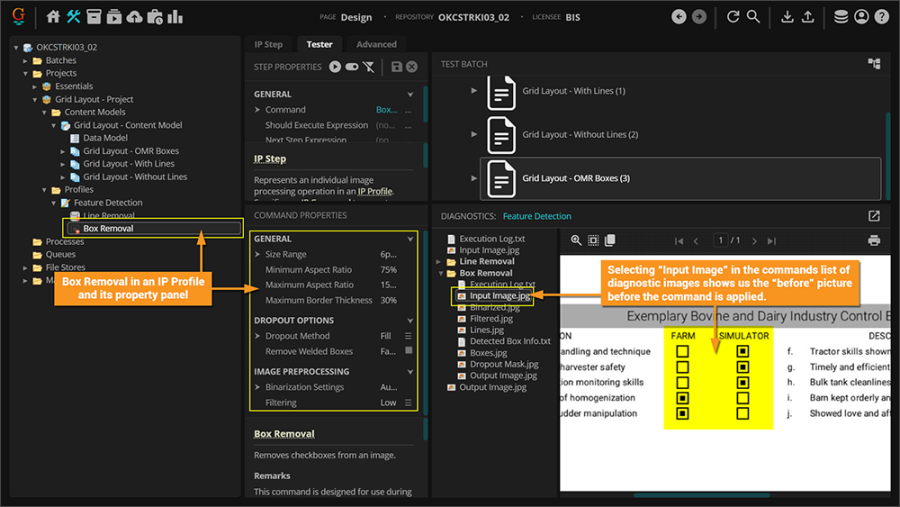The width and height of the screenshot is (900, 507).
Task: Open the Design tools wrench icon
Action: click(74, 17)
